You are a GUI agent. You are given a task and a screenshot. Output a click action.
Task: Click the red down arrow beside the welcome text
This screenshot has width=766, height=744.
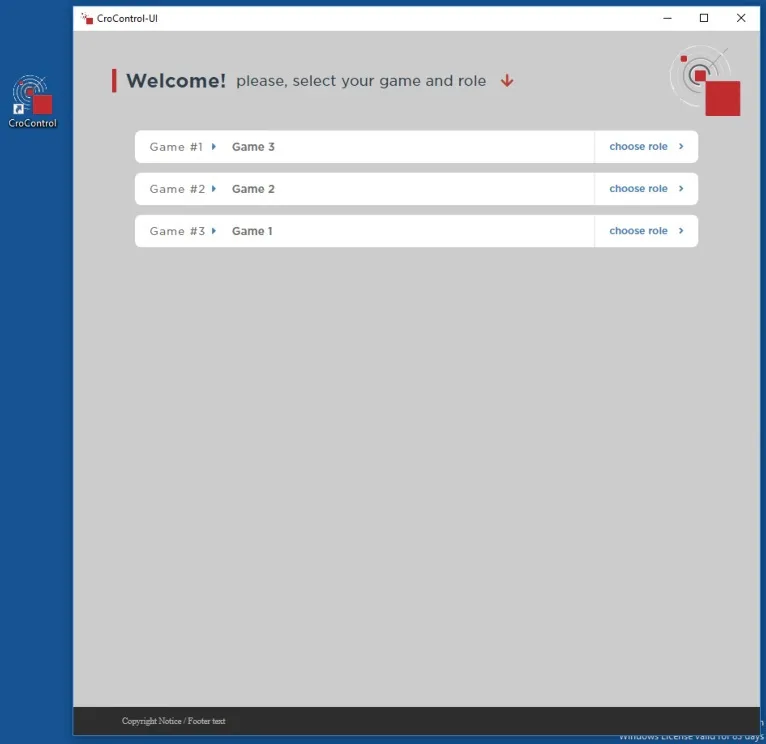pos(507,81)
